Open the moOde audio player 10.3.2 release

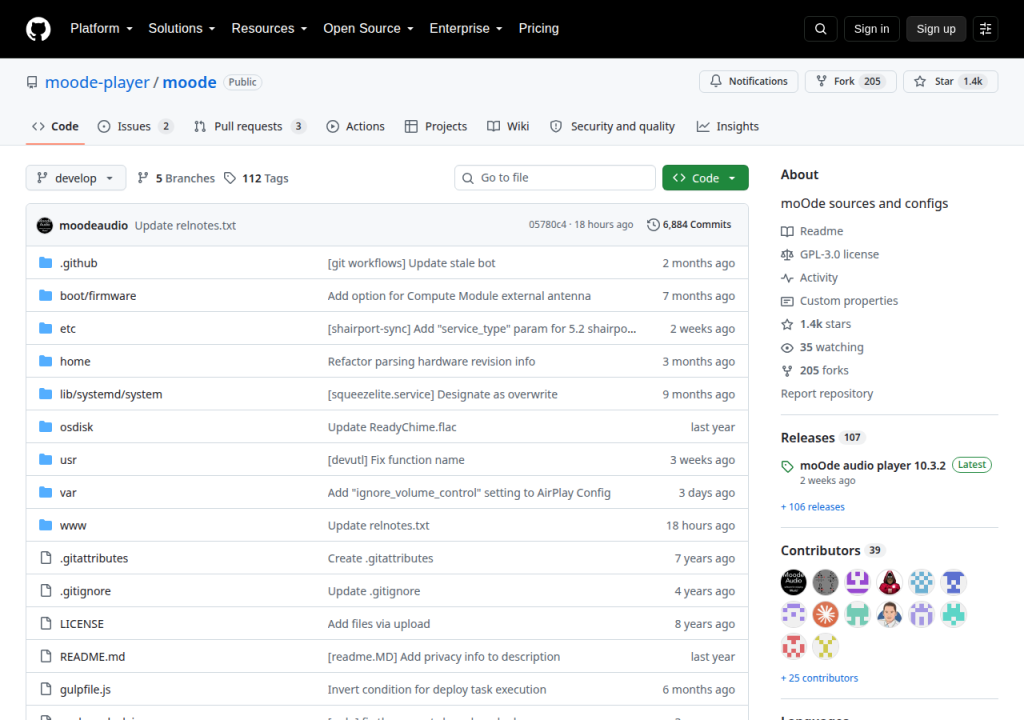pyautogui.click(x=872, y=466)
